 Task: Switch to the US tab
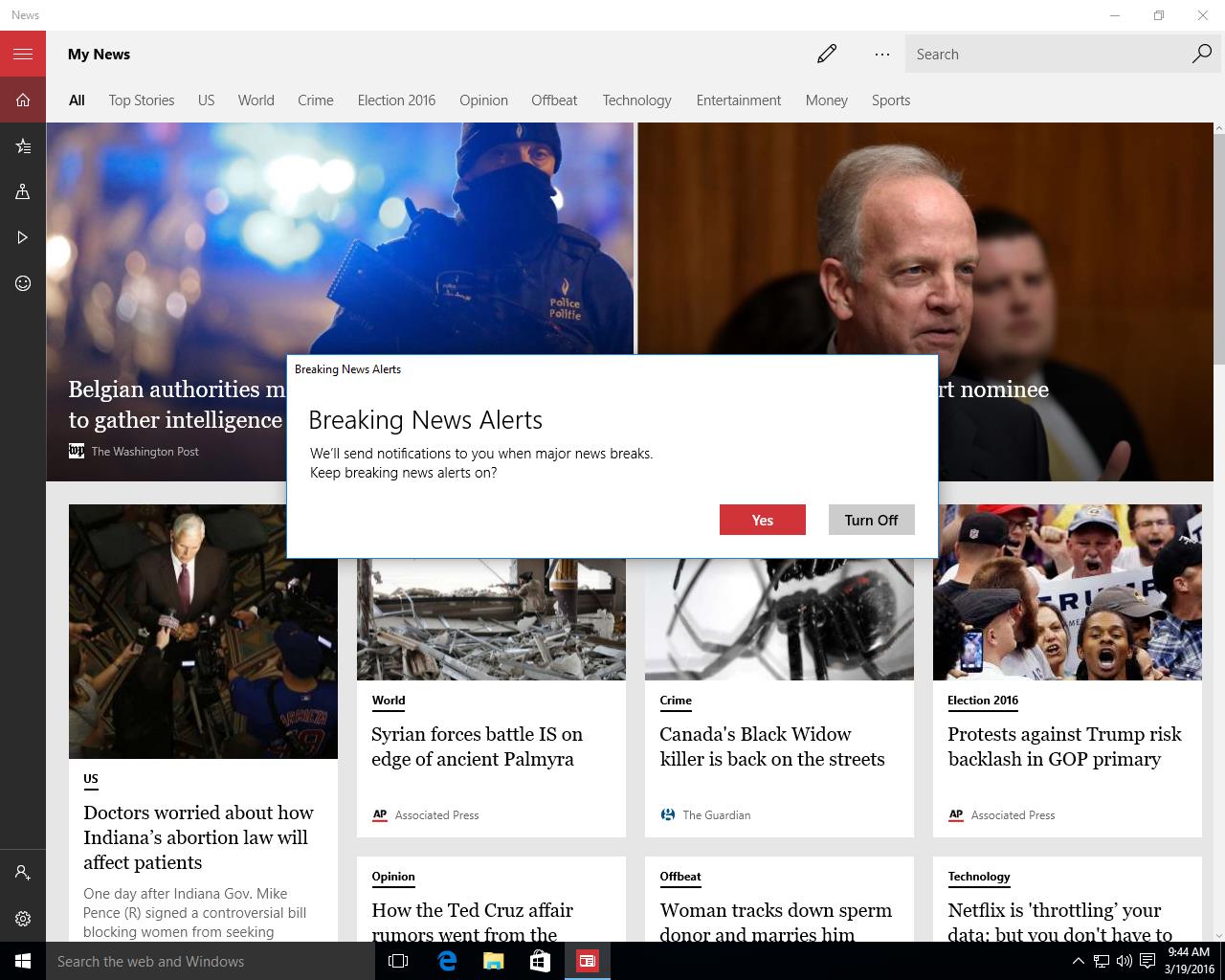click(x=206, y=100)
